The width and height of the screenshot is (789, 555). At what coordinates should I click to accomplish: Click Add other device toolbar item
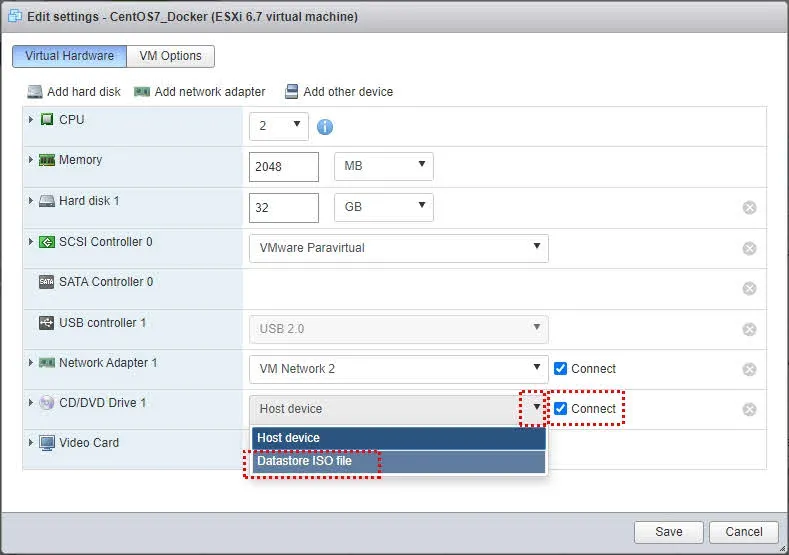339,92
